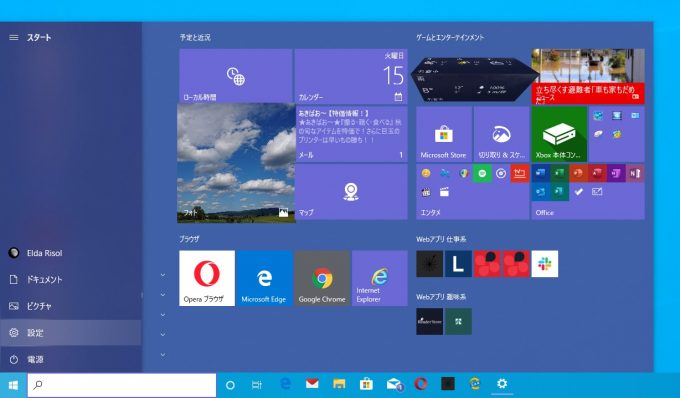680x398 pixels.
Task: Open the dark Reader Store web app tile
Action: click(x=430, y=321)
